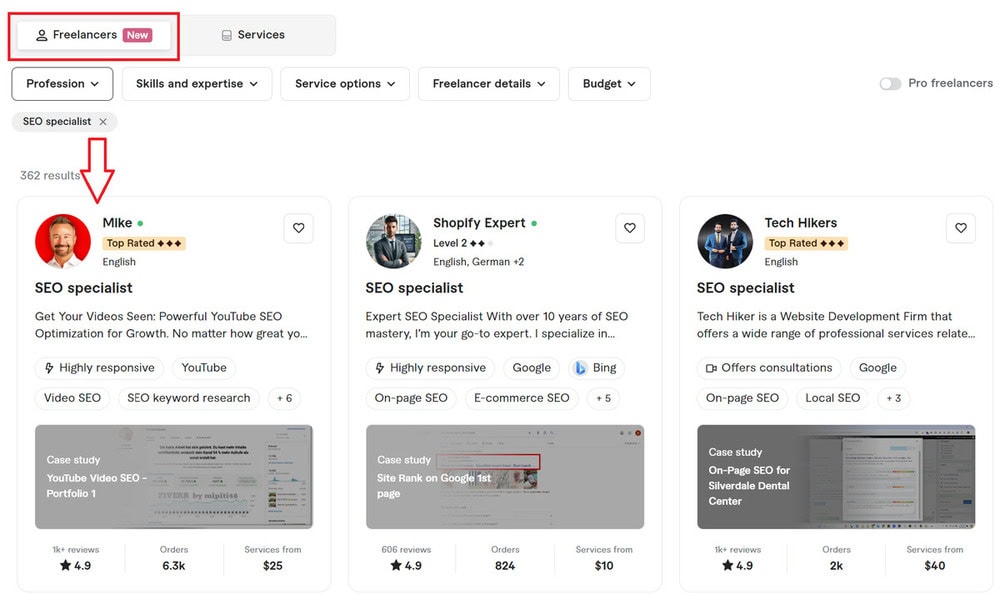Screen dimensions: 1000x595
Task: Click Tech Hikers' 4.9 star rating
Action: [x=737, y=566]
